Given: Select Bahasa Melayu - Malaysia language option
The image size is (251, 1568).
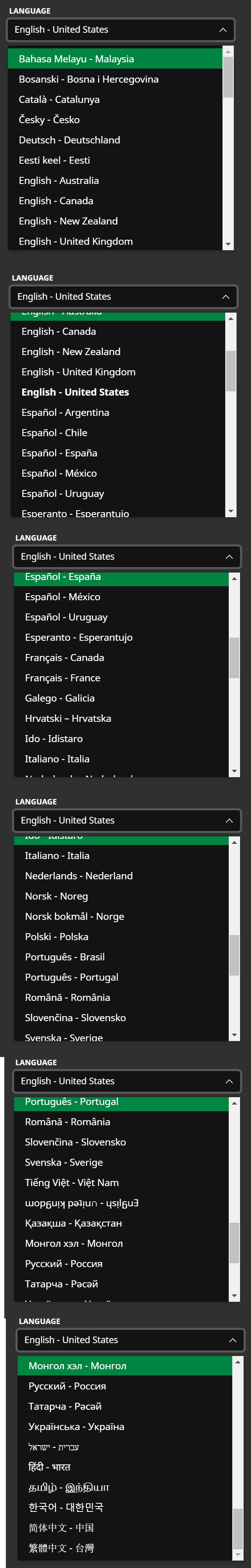Looking at the screenshot, I should [115, 59].
